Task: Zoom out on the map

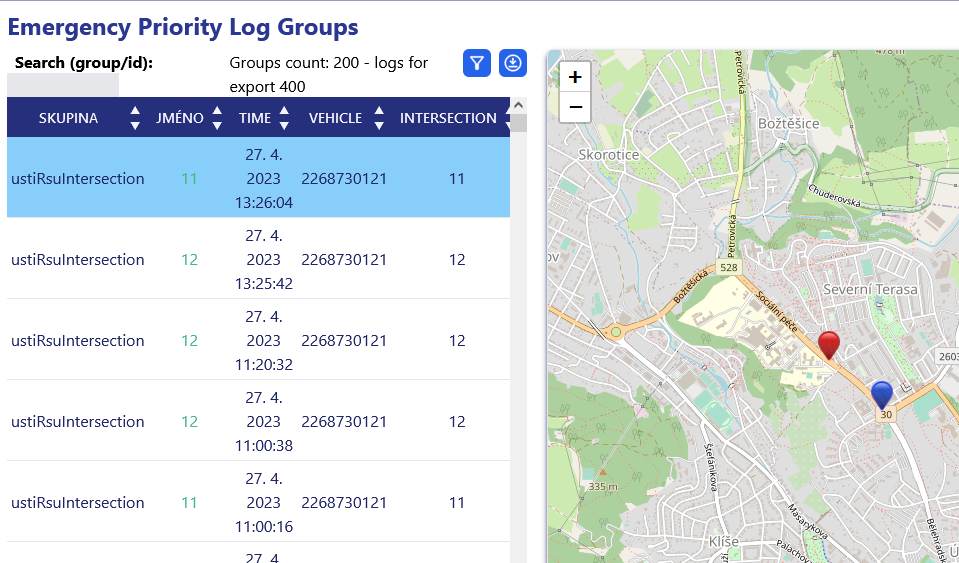Action: click(575, 107)
